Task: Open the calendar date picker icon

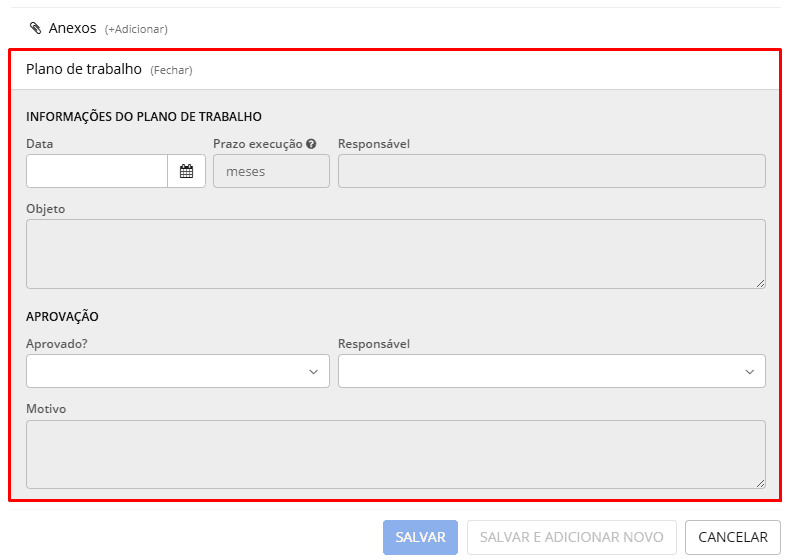Action: (x=186, y=171)
